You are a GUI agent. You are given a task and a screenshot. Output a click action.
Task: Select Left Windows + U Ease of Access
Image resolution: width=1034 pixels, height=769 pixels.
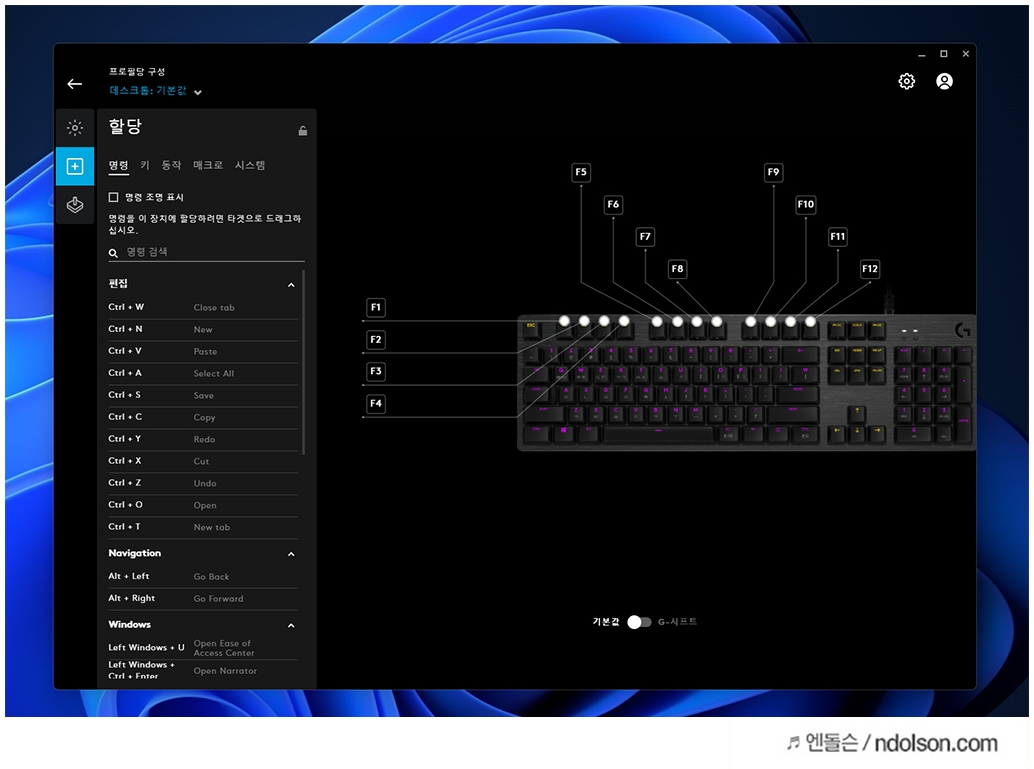tap(203, 648)
